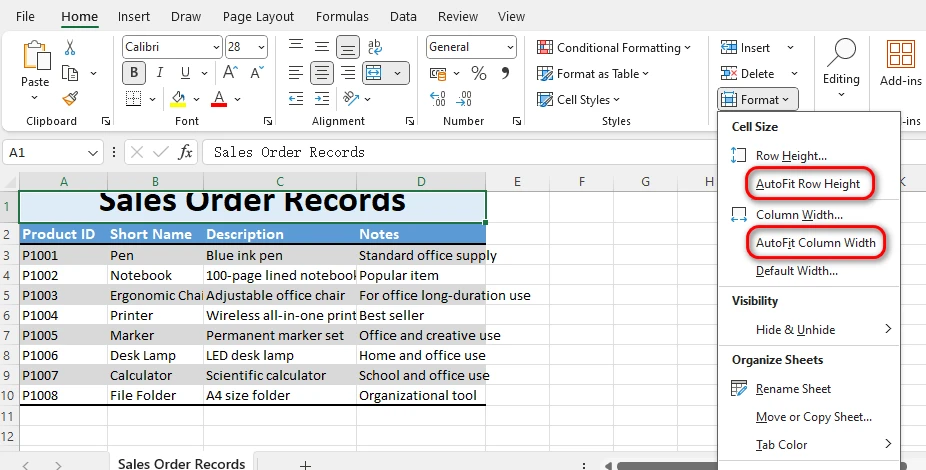Click the Add-ins button
The width and height of the screenshot is (926, 470).
coord(901,63)
